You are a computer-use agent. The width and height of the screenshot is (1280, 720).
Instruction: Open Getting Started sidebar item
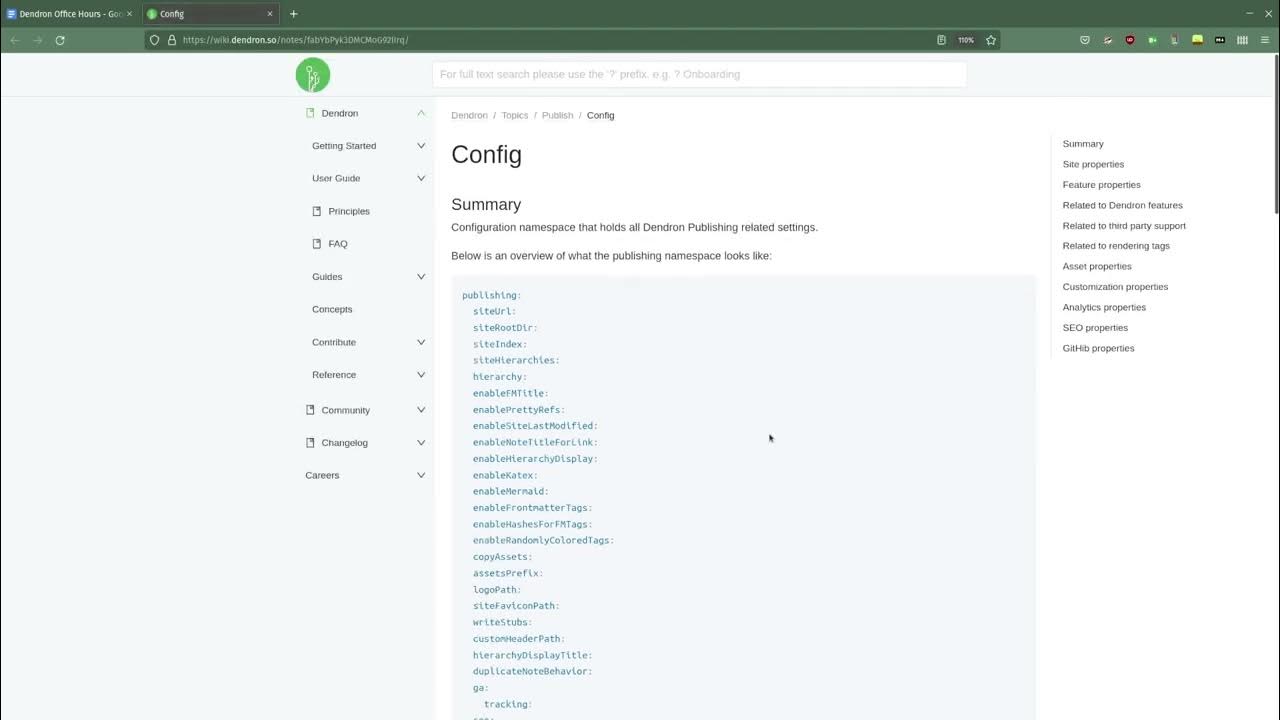[344, 146]
